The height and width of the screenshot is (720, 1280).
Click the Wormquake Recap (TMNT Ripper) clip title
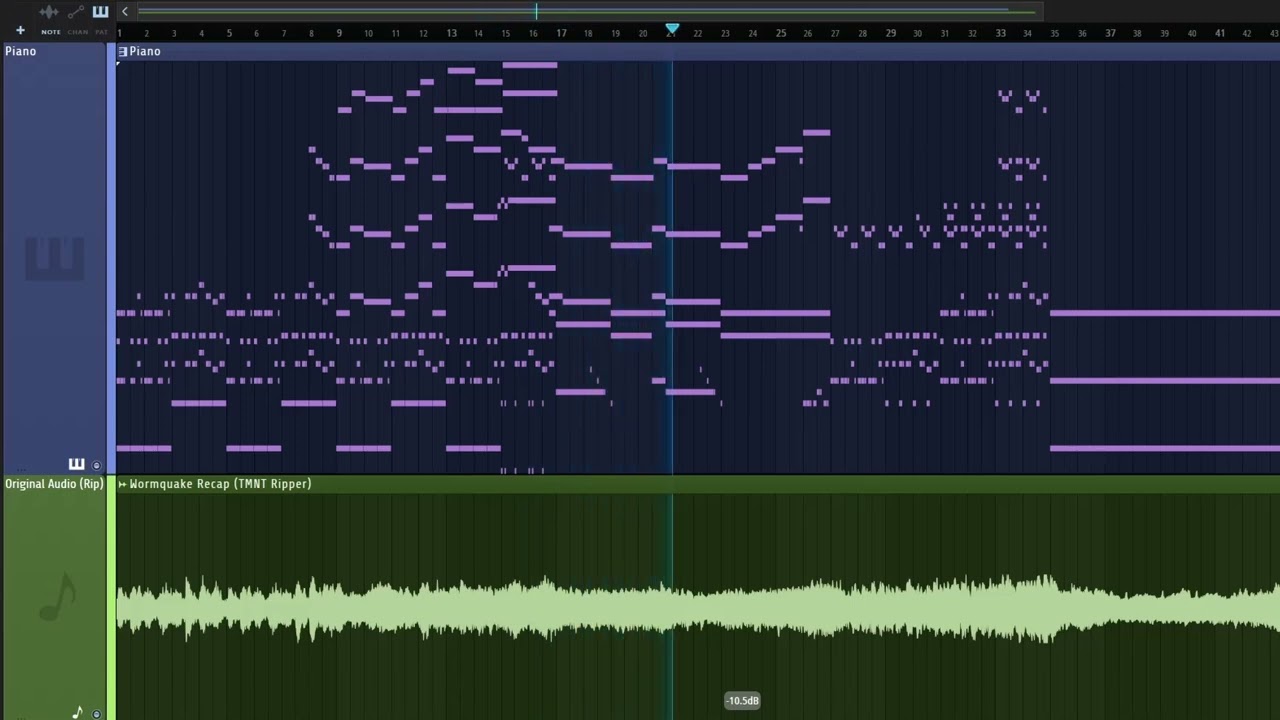221,484
